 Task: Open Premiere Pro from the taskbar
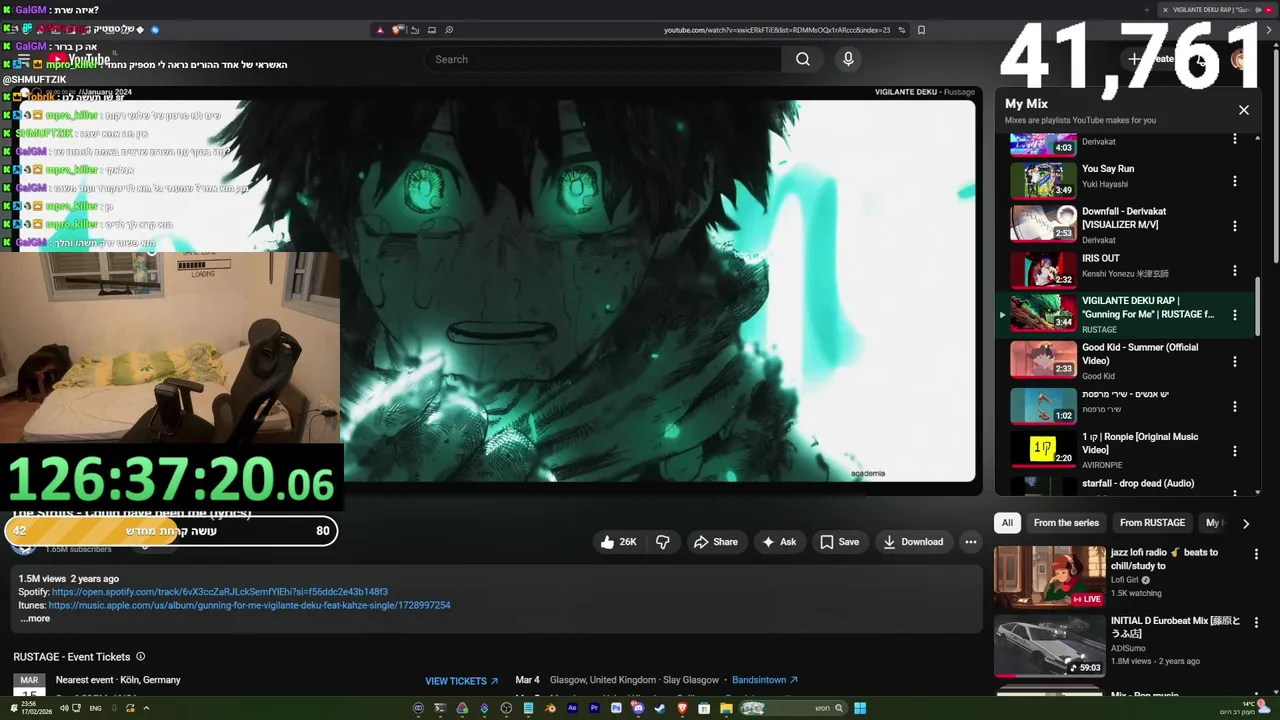coord(594,708)
